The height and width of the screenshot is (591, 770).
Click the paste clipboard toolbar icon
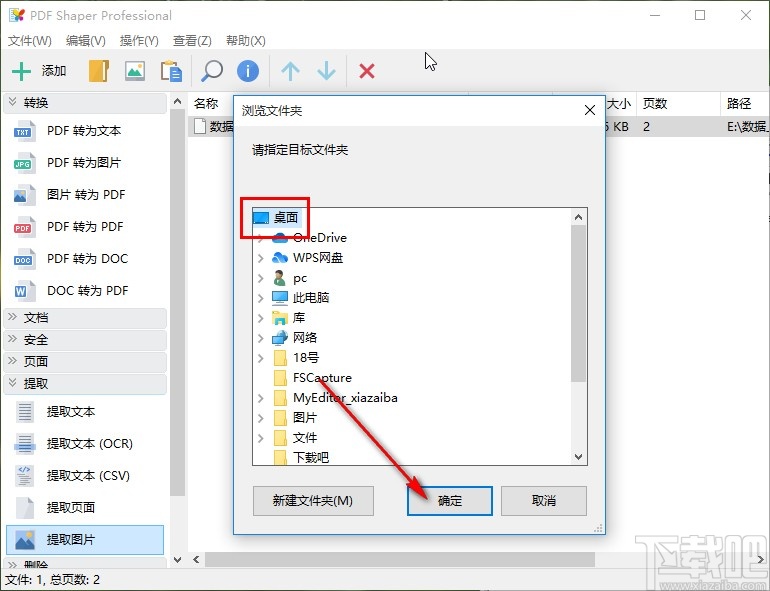[x=171, y=71]
